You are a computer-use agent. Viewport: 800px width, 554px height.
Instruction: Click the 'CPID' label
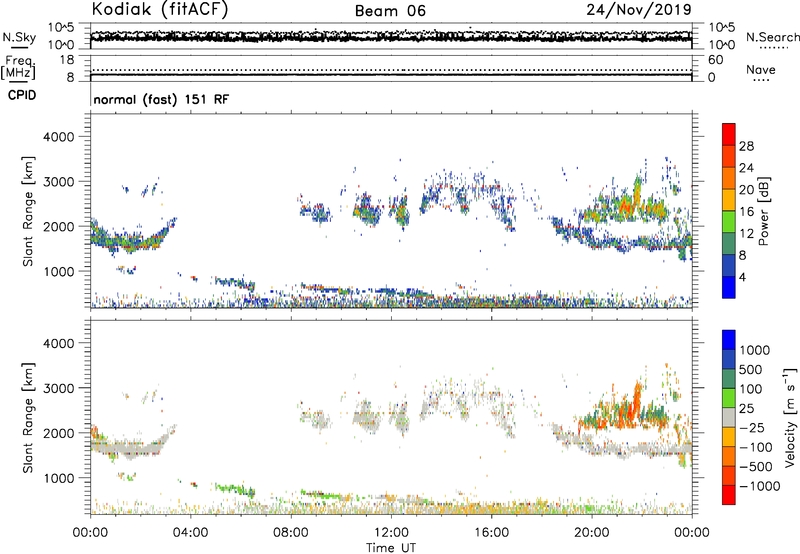pyautogui.click(x=22, y=95)
